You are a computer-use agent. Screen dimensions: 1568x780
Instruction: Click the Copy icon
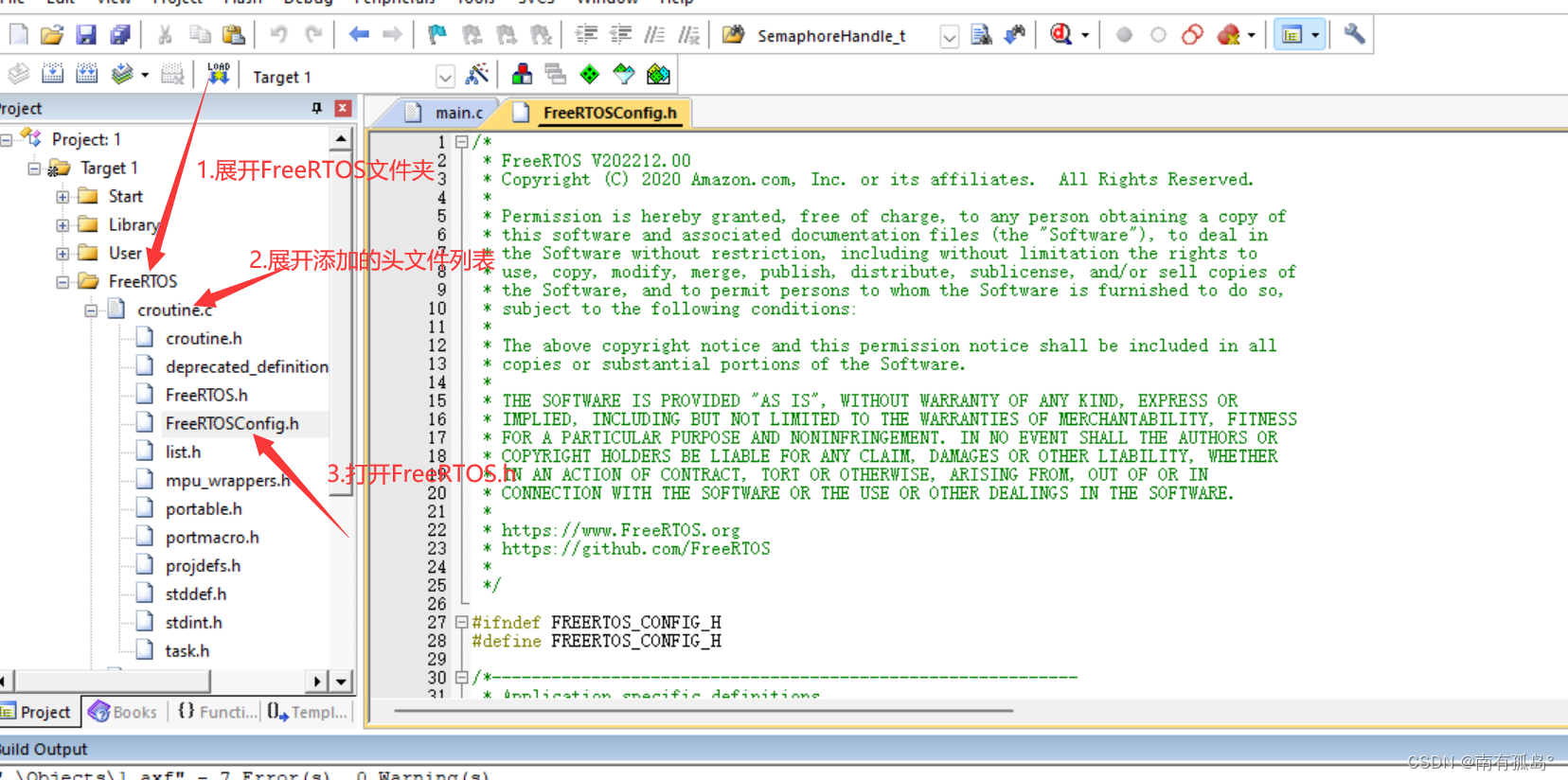[x=200, y=35]
